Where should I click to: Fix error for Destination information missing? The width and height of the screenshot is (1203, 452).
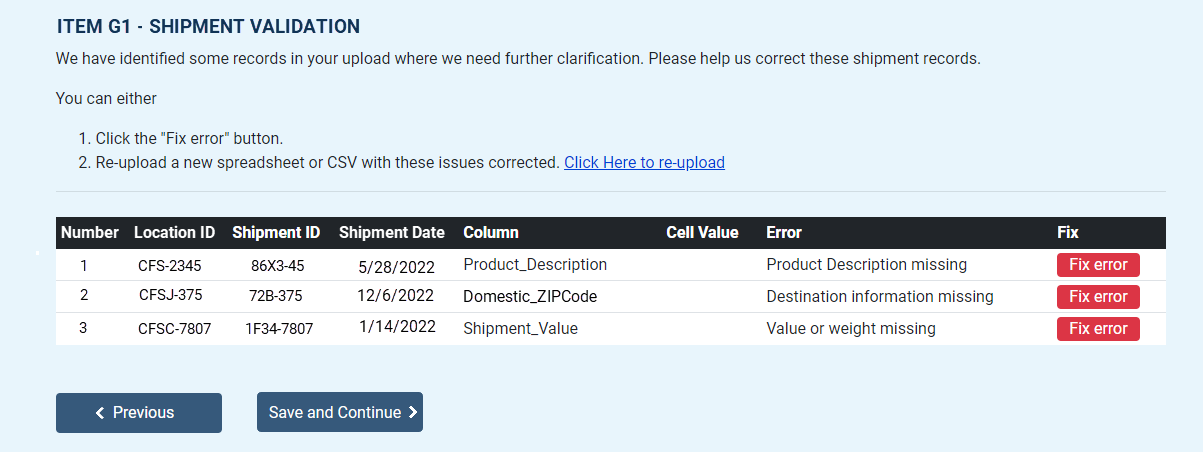click(1098, 297)
